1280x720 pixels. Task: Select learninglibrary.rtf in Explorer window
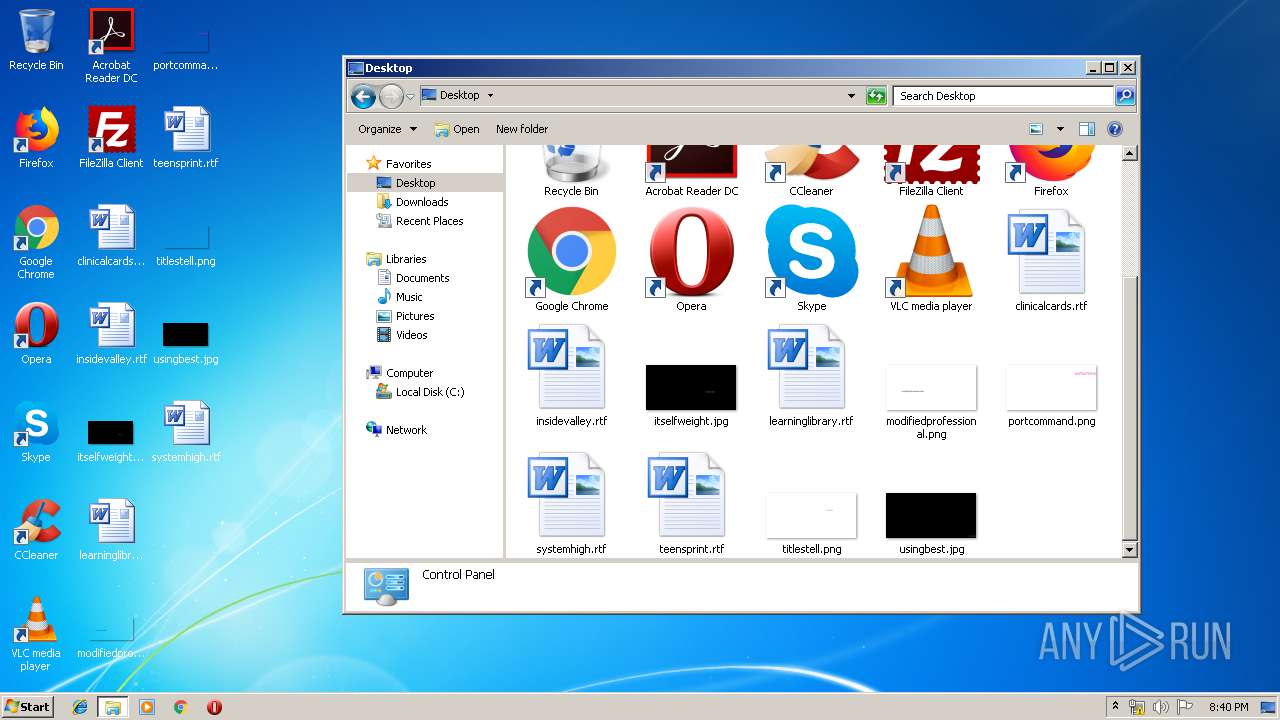(811, 376)
